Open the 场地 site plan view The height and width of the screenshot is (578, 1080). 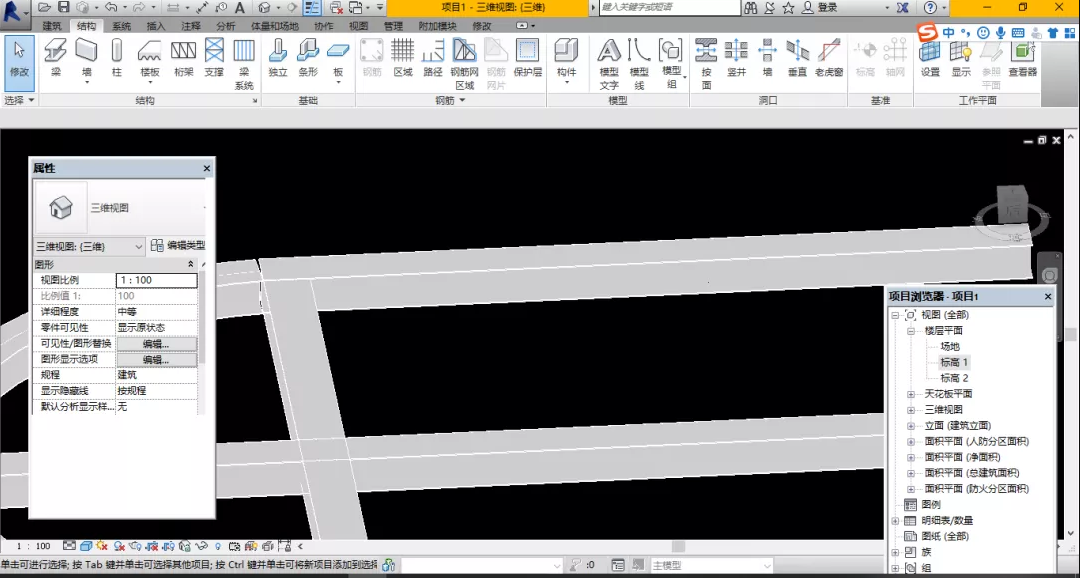(x=950, y=346)
